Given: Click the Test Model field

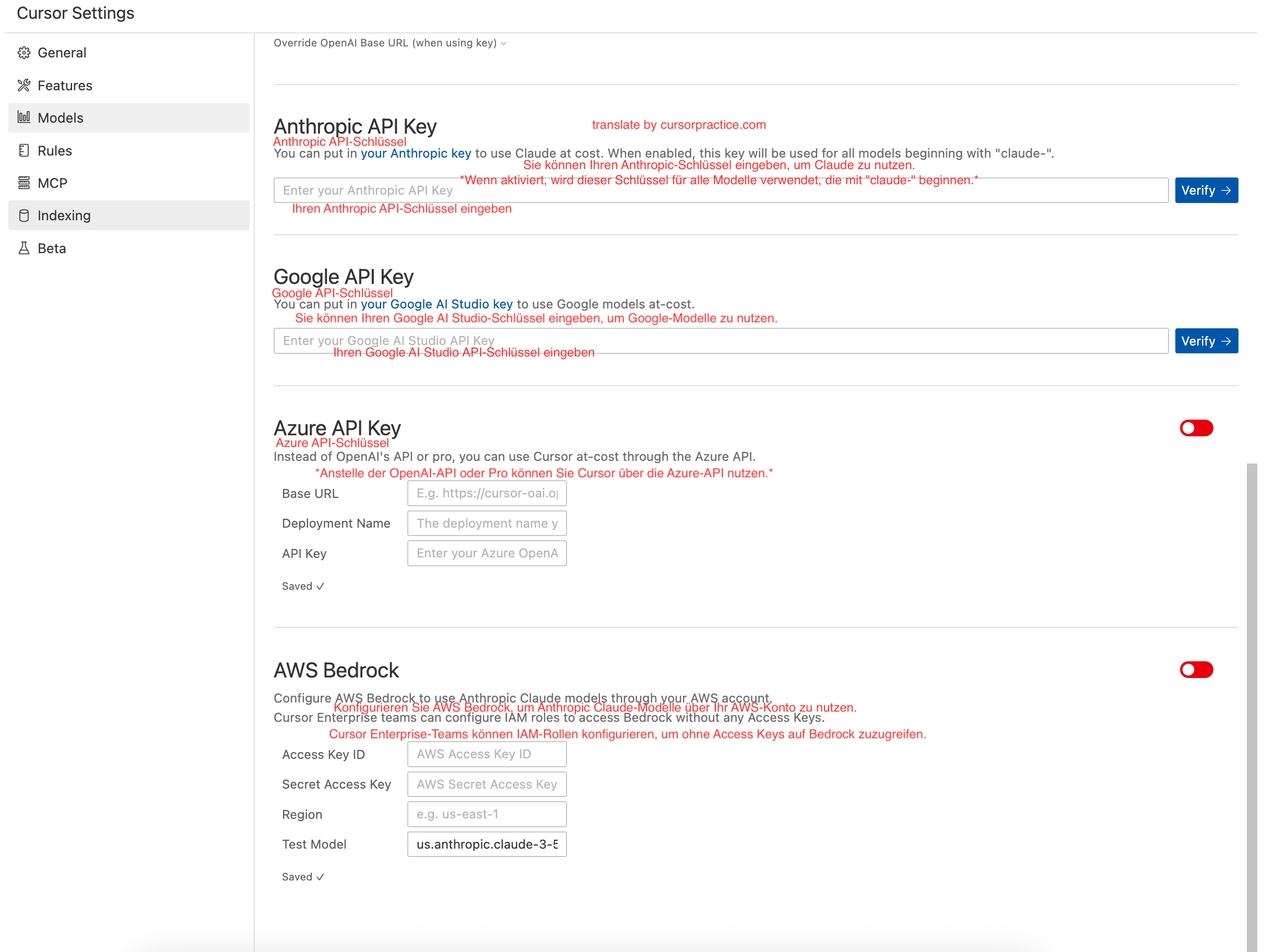Looking at the screenshot, I should point(487,844).
